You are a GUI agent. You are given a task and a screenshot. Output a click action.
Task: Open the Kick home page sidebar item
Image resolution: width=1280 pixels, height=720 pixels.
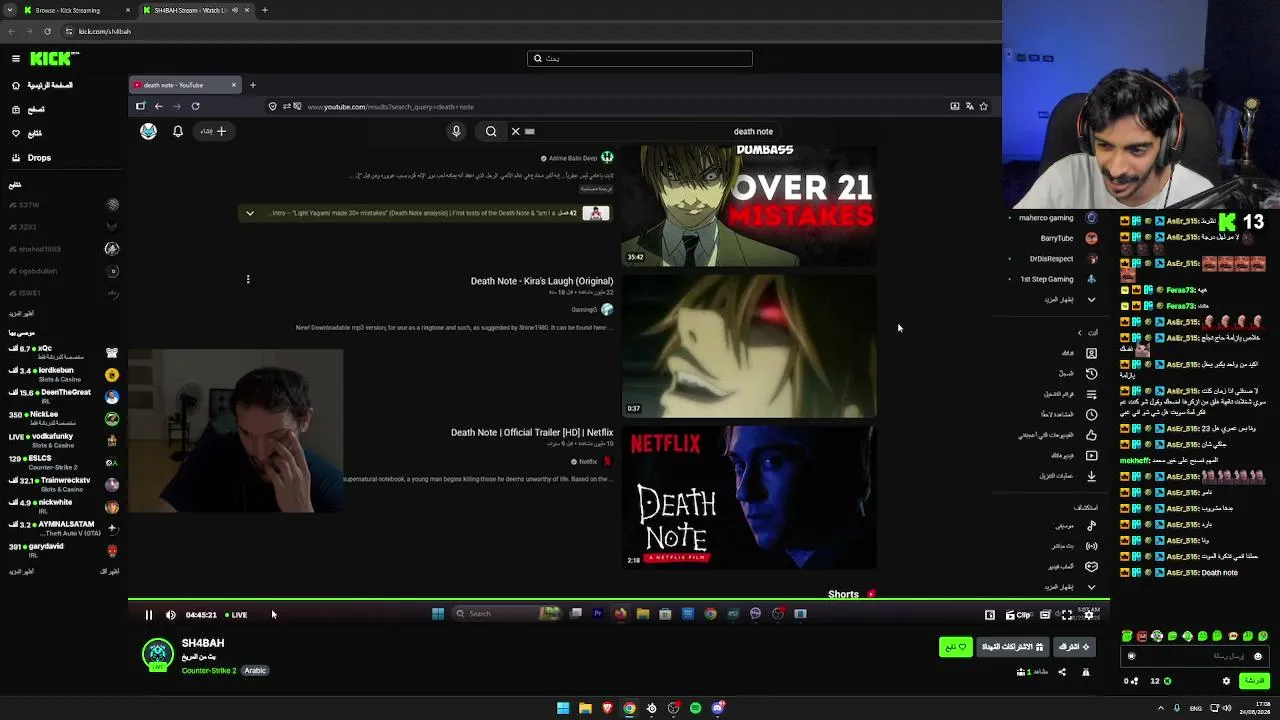coord(42,86)
